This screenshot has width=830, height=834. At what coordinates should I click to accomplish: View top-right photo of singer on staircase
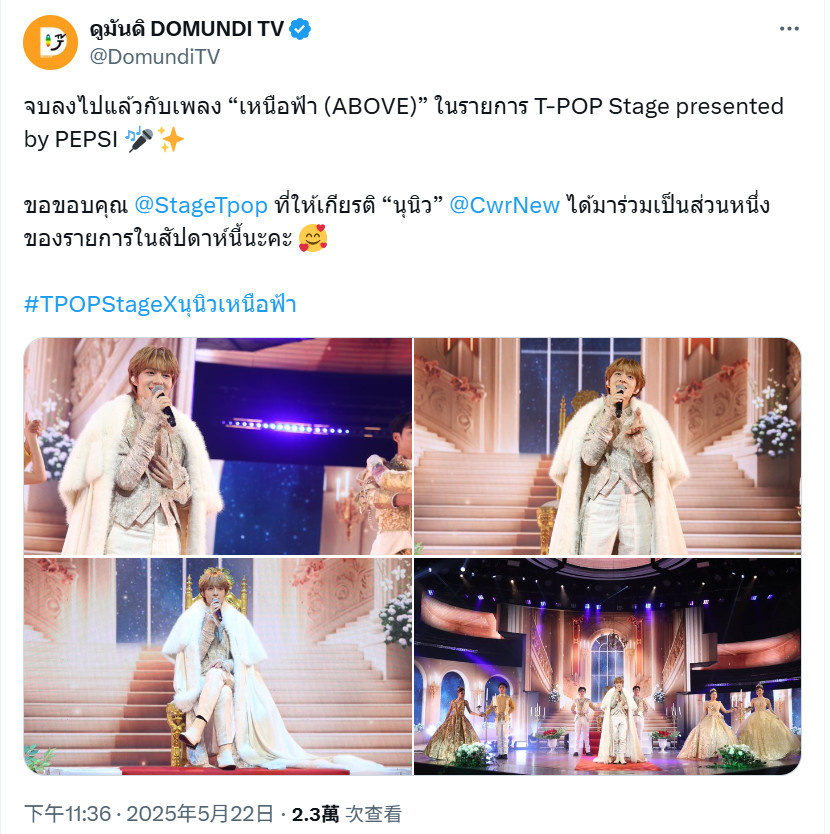click(608, 446)
